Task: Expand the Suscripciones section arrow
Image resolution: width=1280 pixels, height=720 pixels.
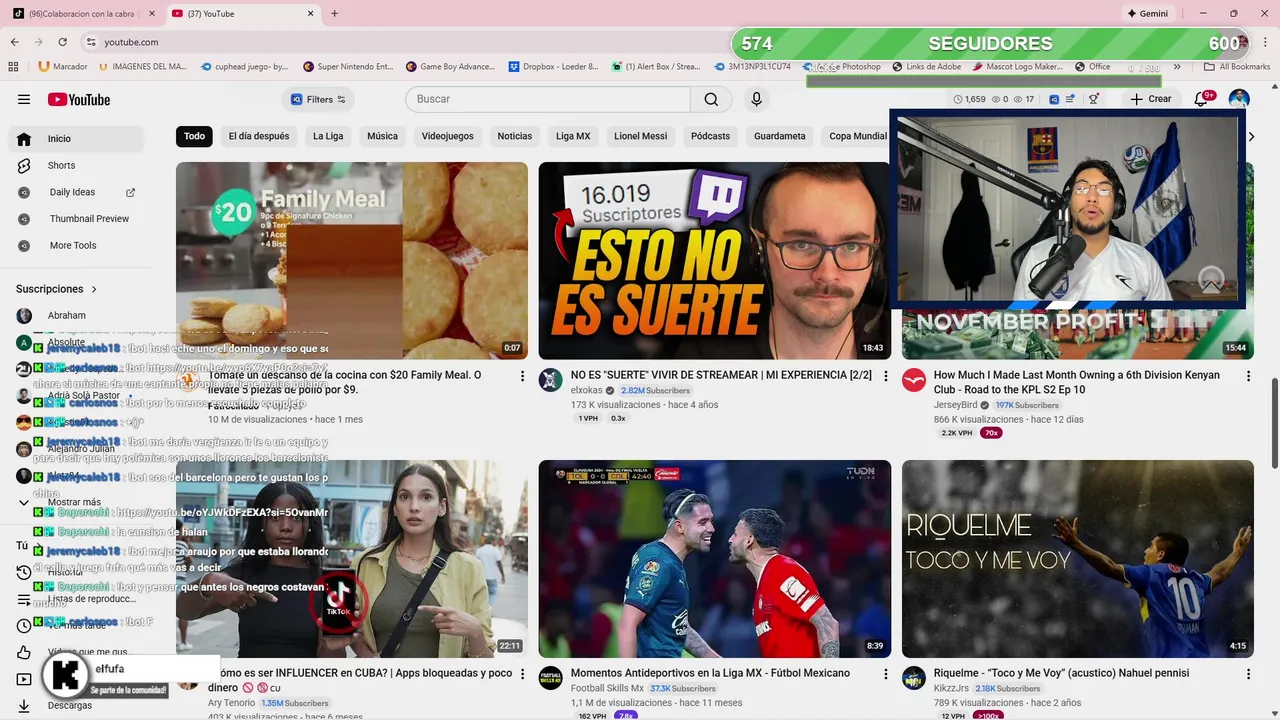Action: (95, 289)
